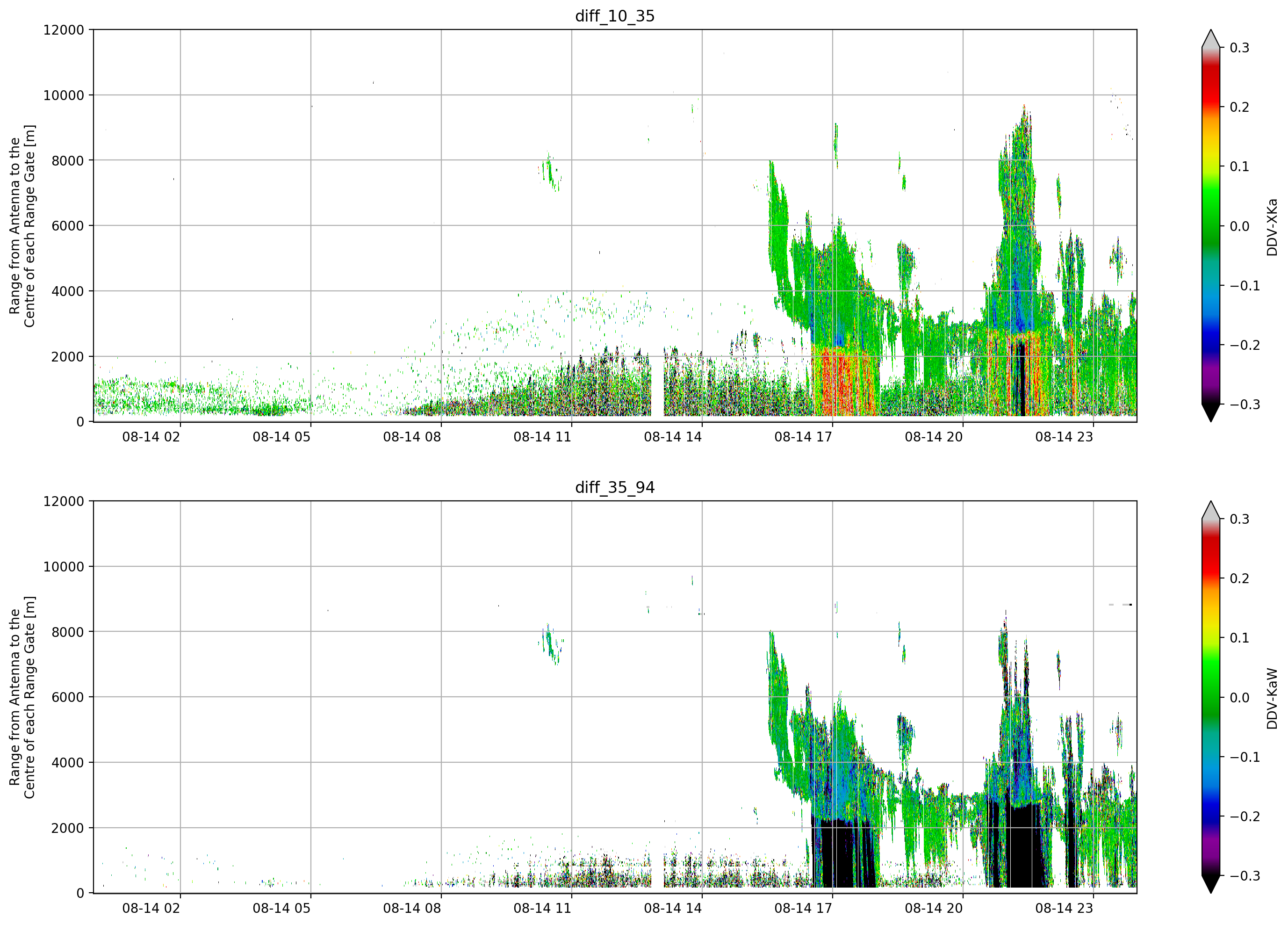The image size is (1288, 925).
Task: Click the 6000 tick on diff_35_94 y-axis
Action: pos(68,697)
